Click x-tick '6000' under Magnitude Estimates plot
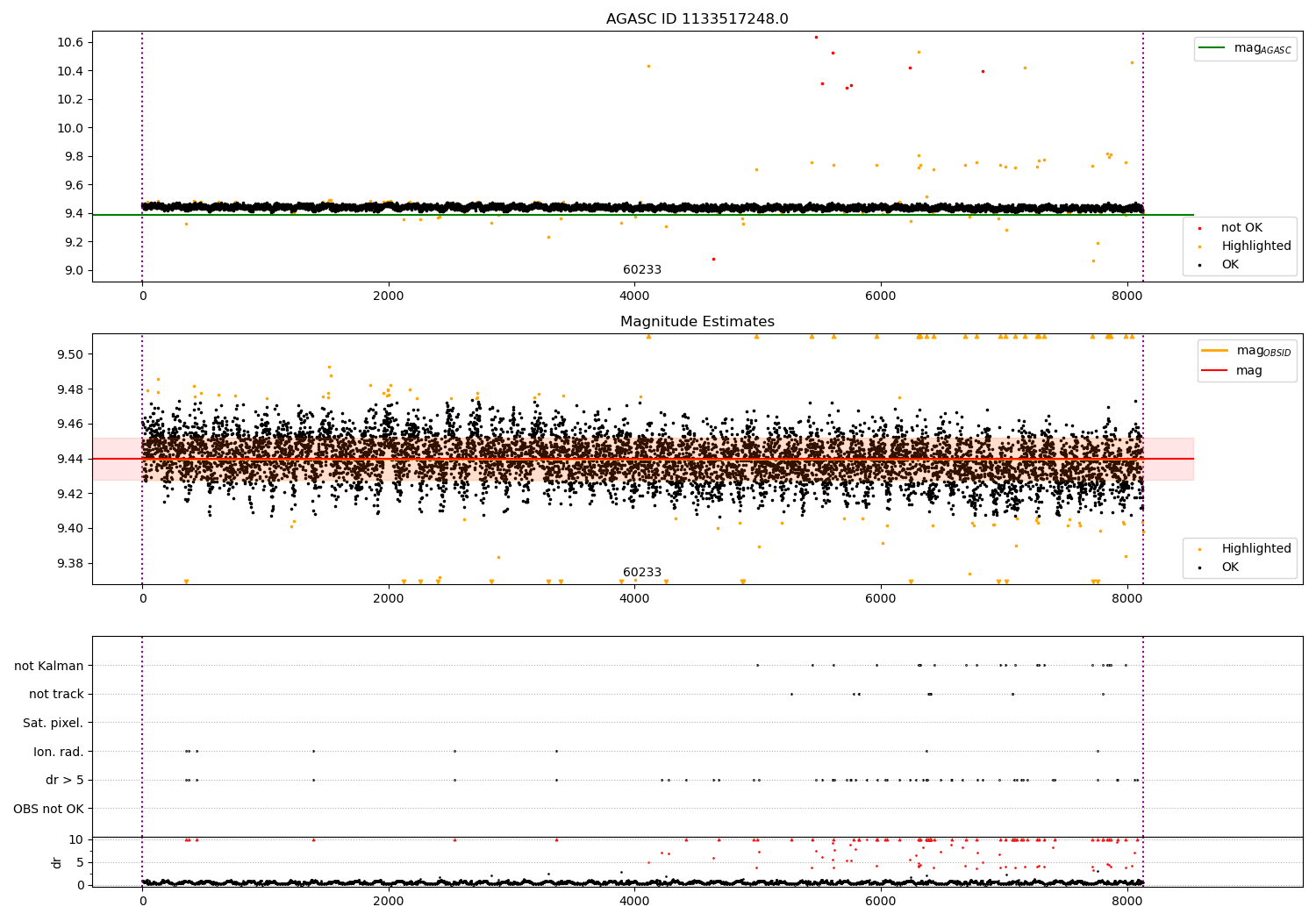Screen dimensions: 1316x921 coord(881,599)
